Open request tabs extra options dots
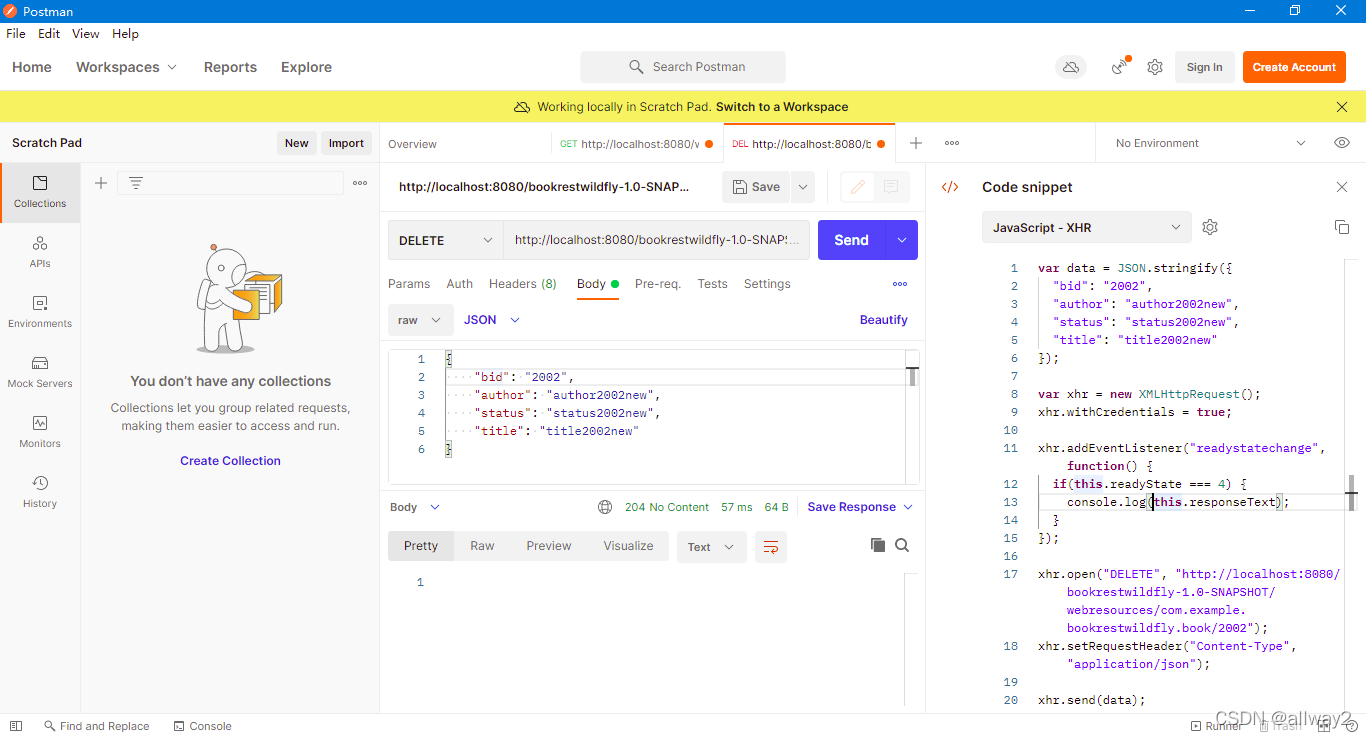The height and width of the screenshot is (738, 1366). coord(900,284)
